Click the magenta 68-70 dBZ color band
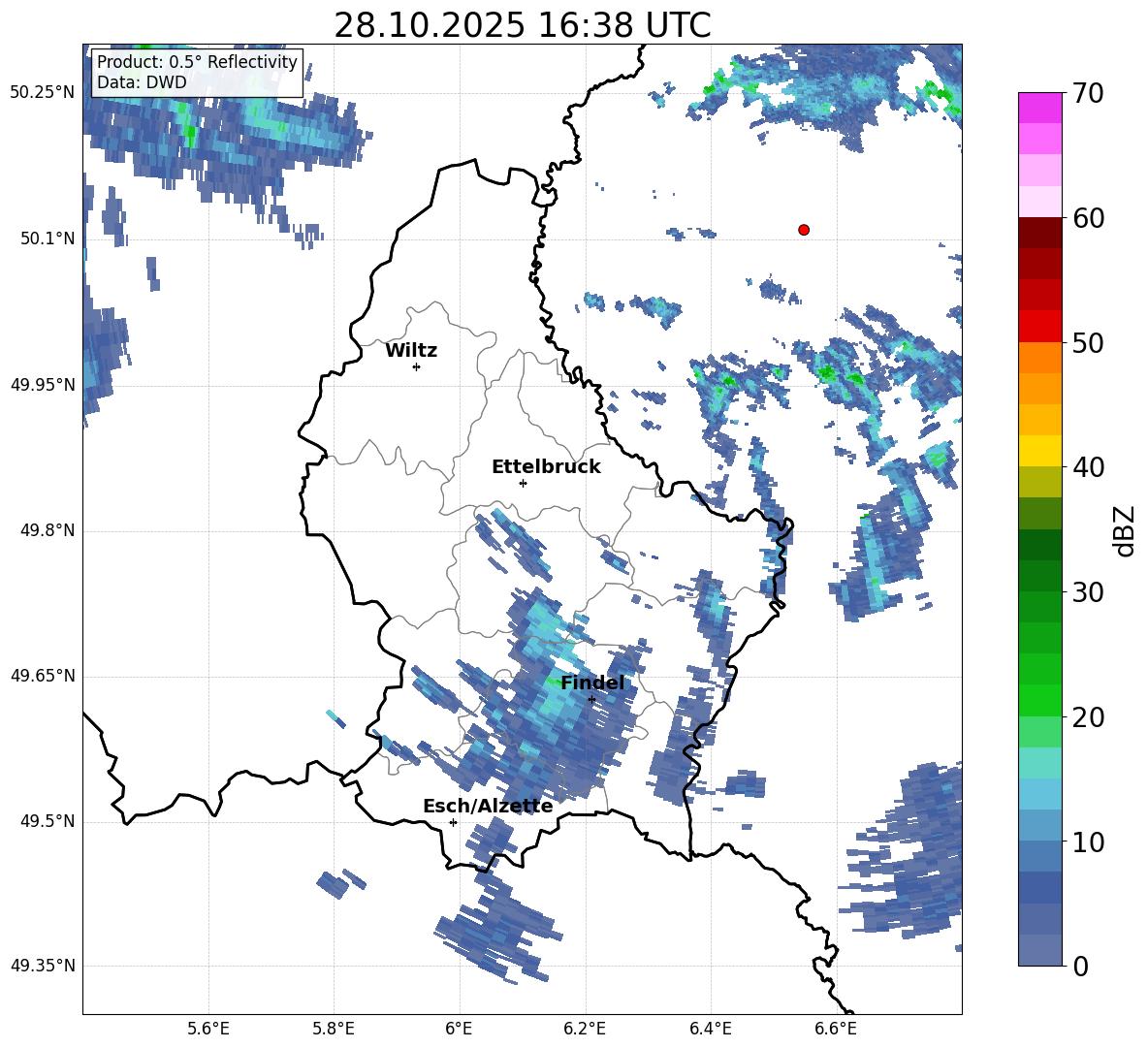 [x=1039, y=108]
